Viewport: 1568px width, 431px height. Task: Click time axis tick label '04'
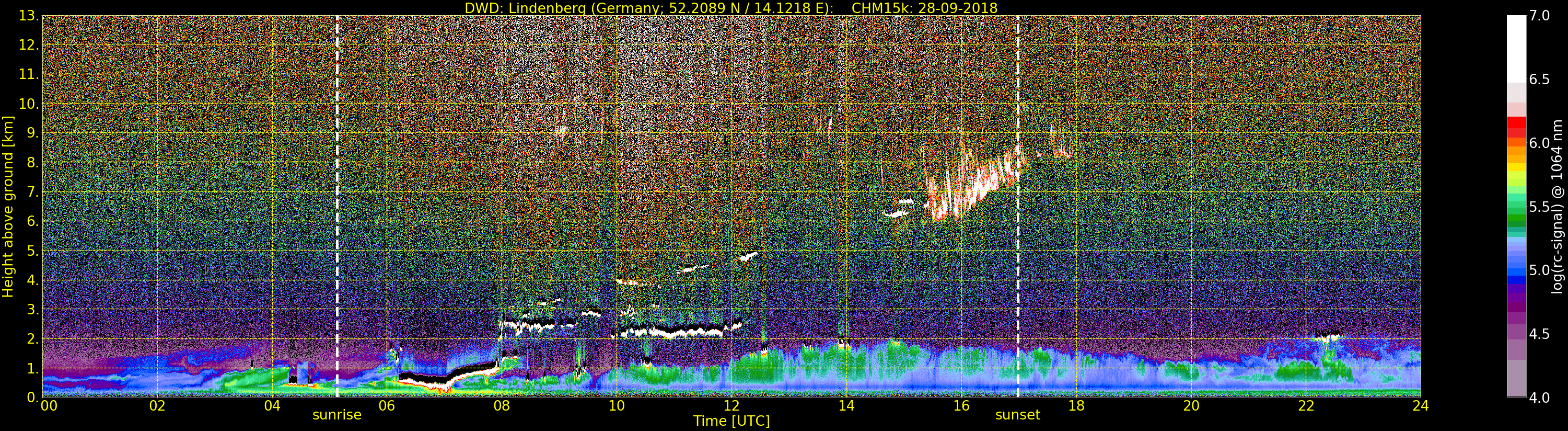272,406
